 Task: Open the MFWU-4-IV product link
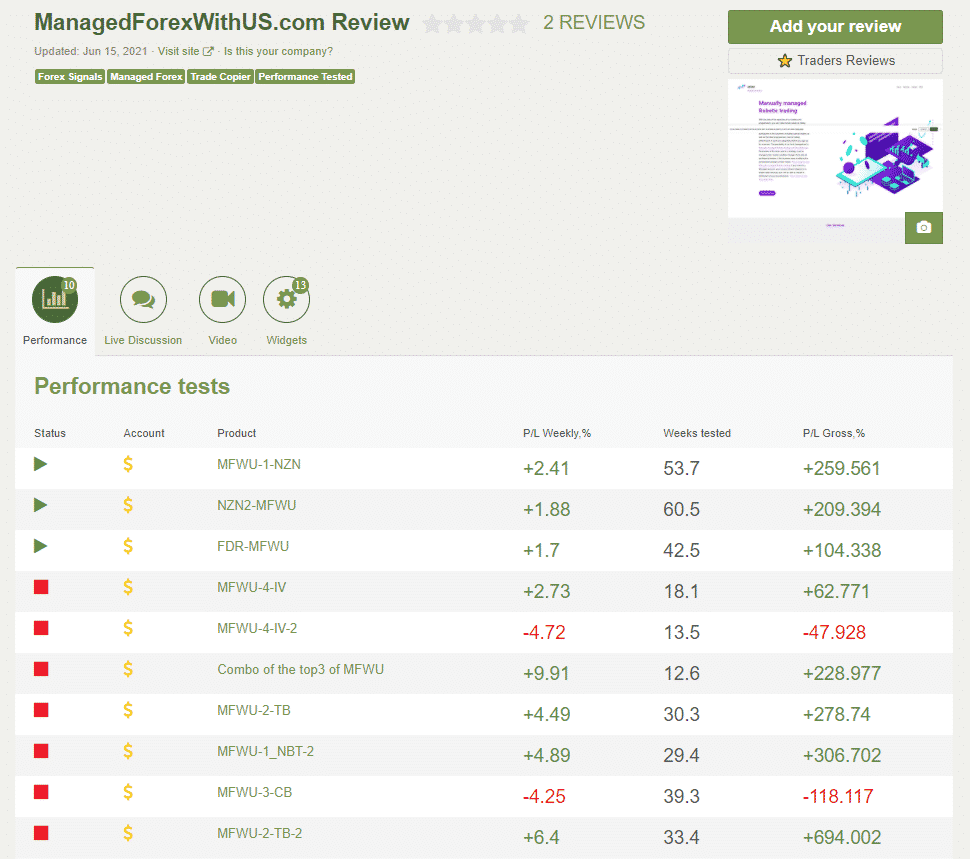[252, 588]
